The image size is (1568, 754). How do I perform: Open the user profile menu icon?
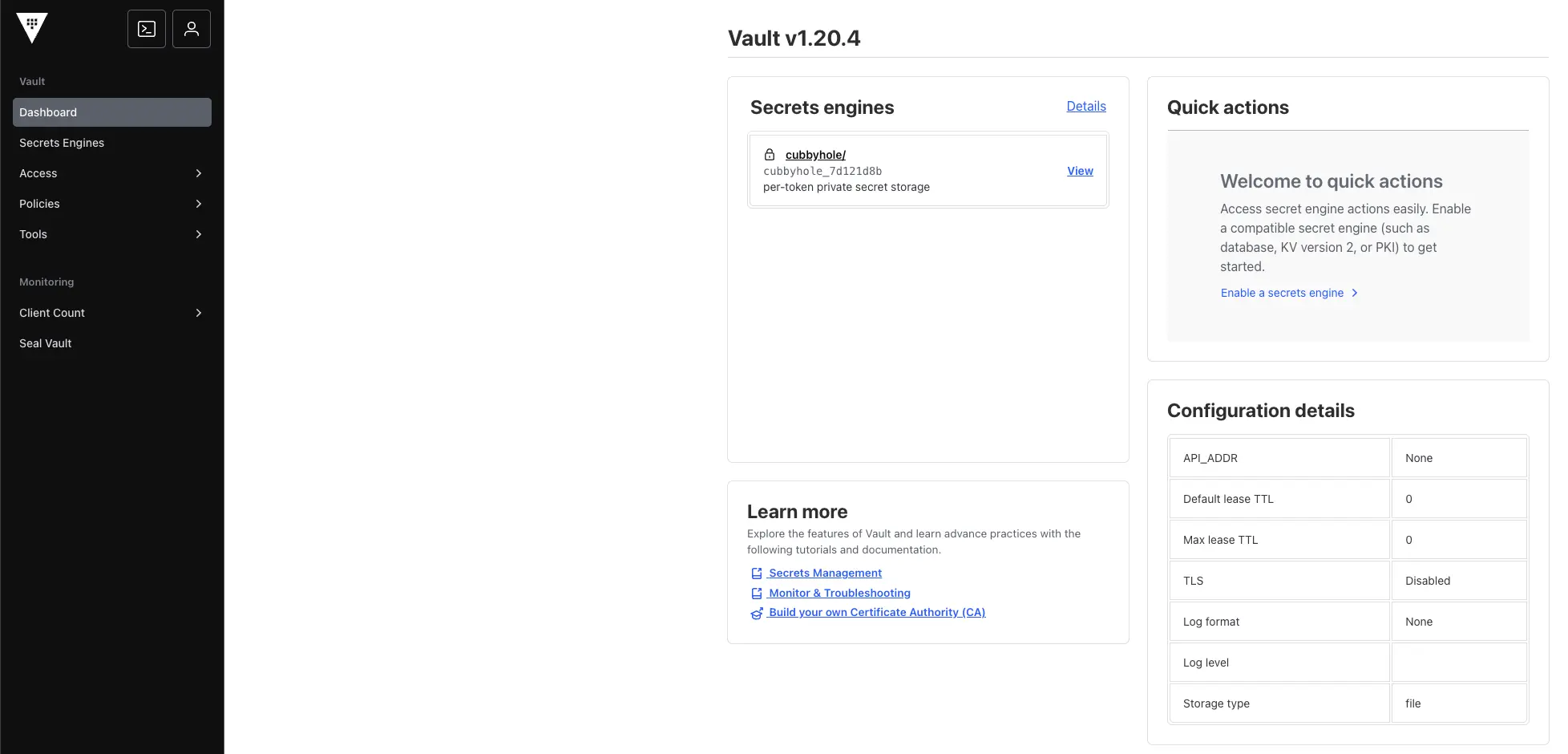click(192, 29)
